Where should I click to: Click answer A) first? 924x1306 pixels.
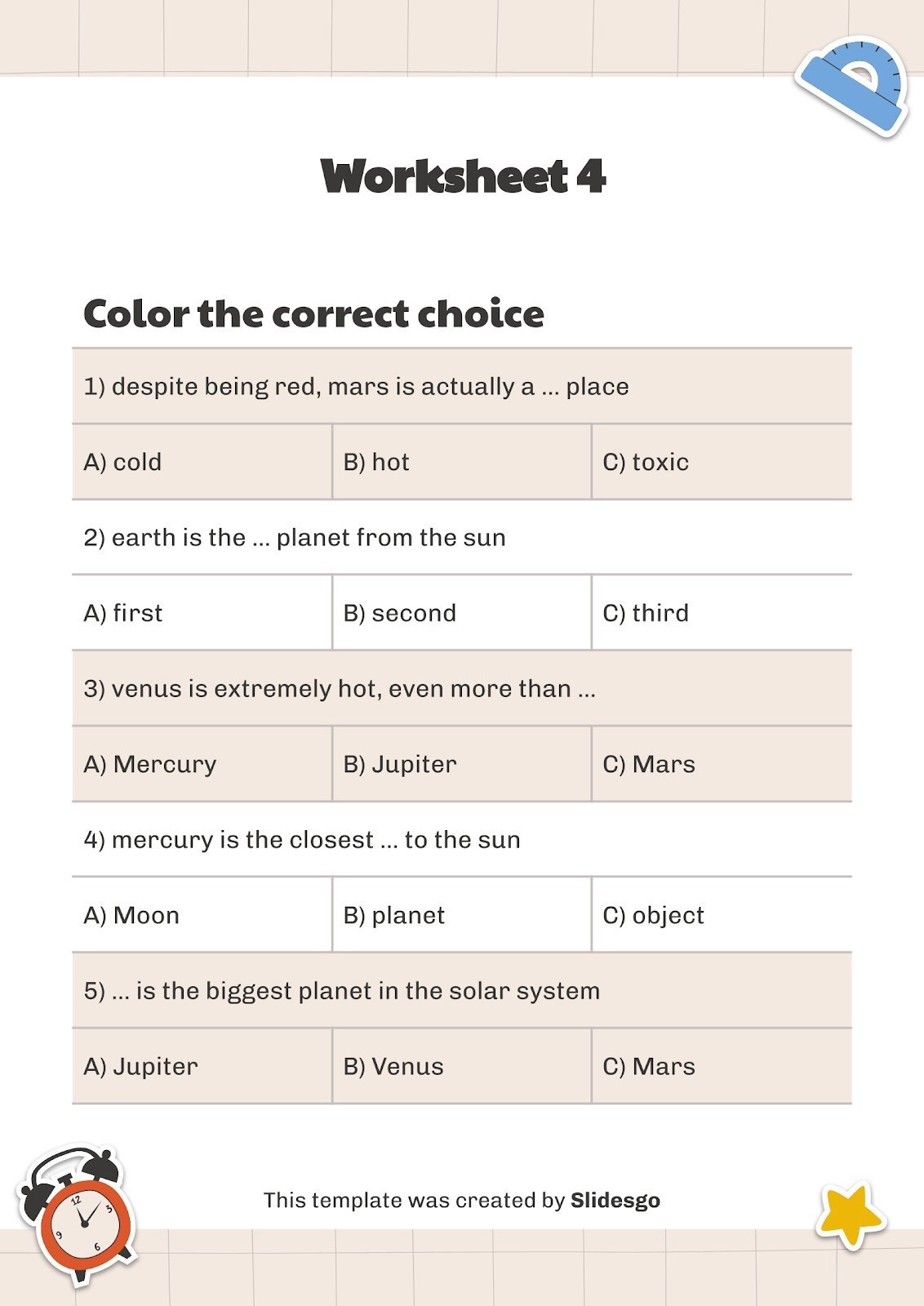pos(123,613)
